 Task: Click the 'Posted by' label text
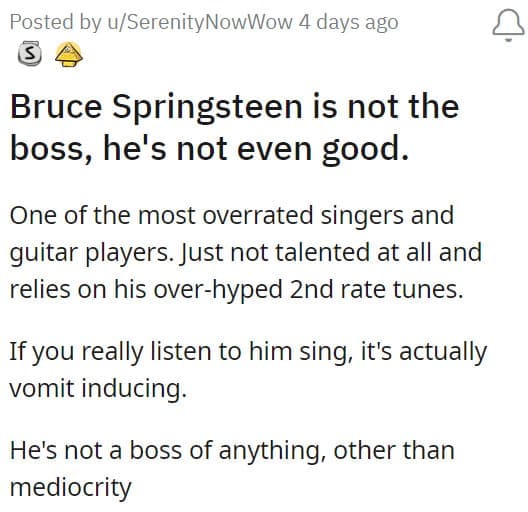55,22
